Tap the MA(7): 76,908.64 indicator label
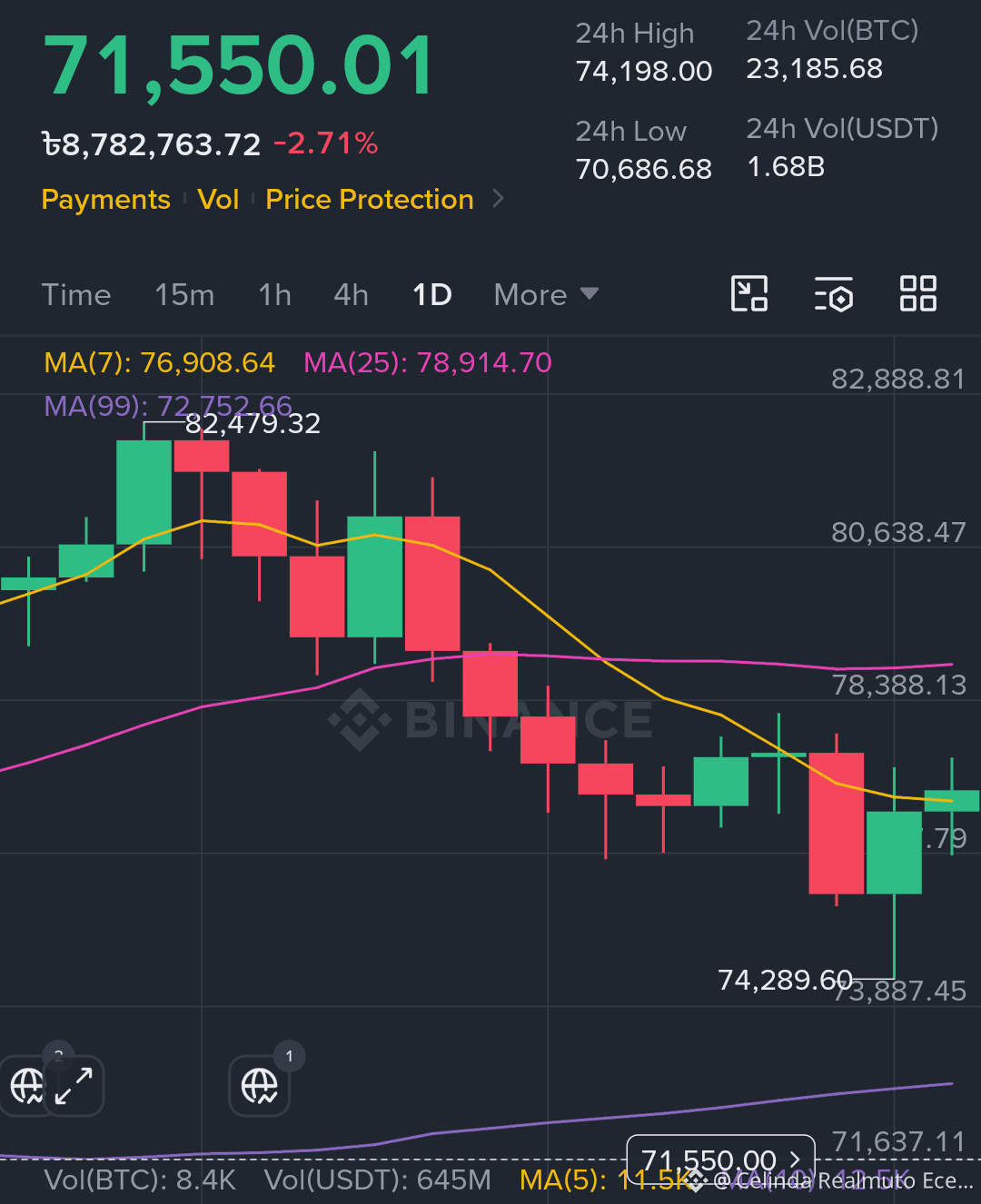The image size is (981, 1204). pyautogui.click(x=159, y=362)
